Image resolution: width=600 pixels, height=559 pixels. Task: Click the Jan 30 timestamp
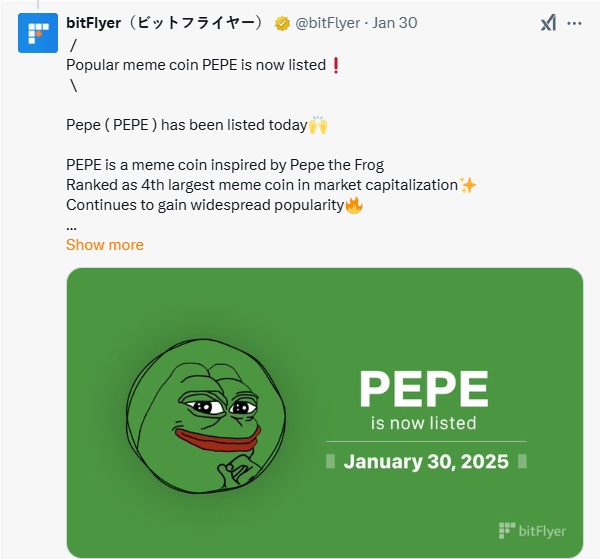point(395,23)
